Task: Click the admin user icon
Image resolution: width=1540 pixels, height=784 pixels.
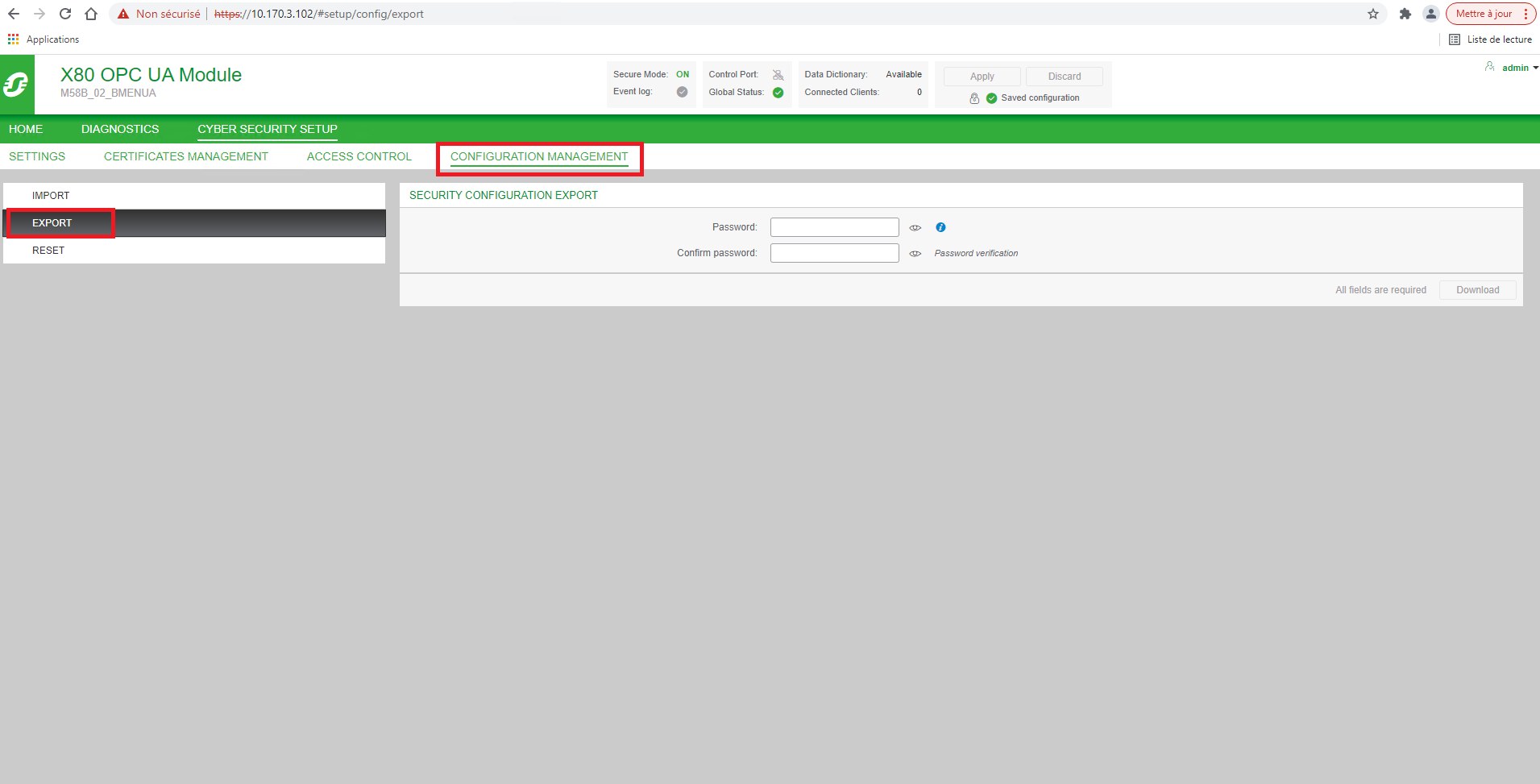Action: 1490,67
